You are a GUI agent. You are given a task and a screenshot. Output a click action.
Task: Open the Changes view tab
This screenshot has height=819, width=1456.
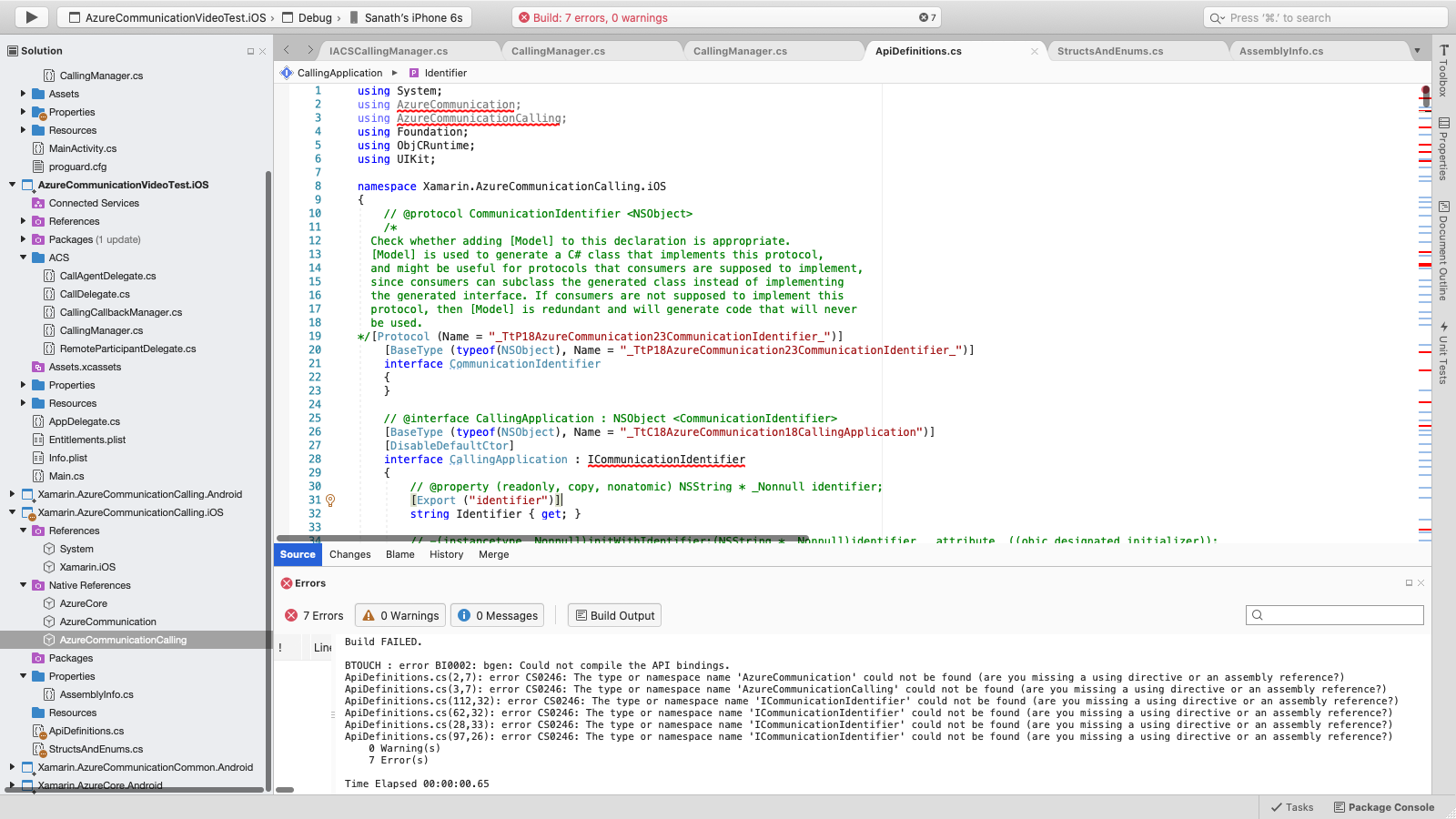[x=350, y=554]
